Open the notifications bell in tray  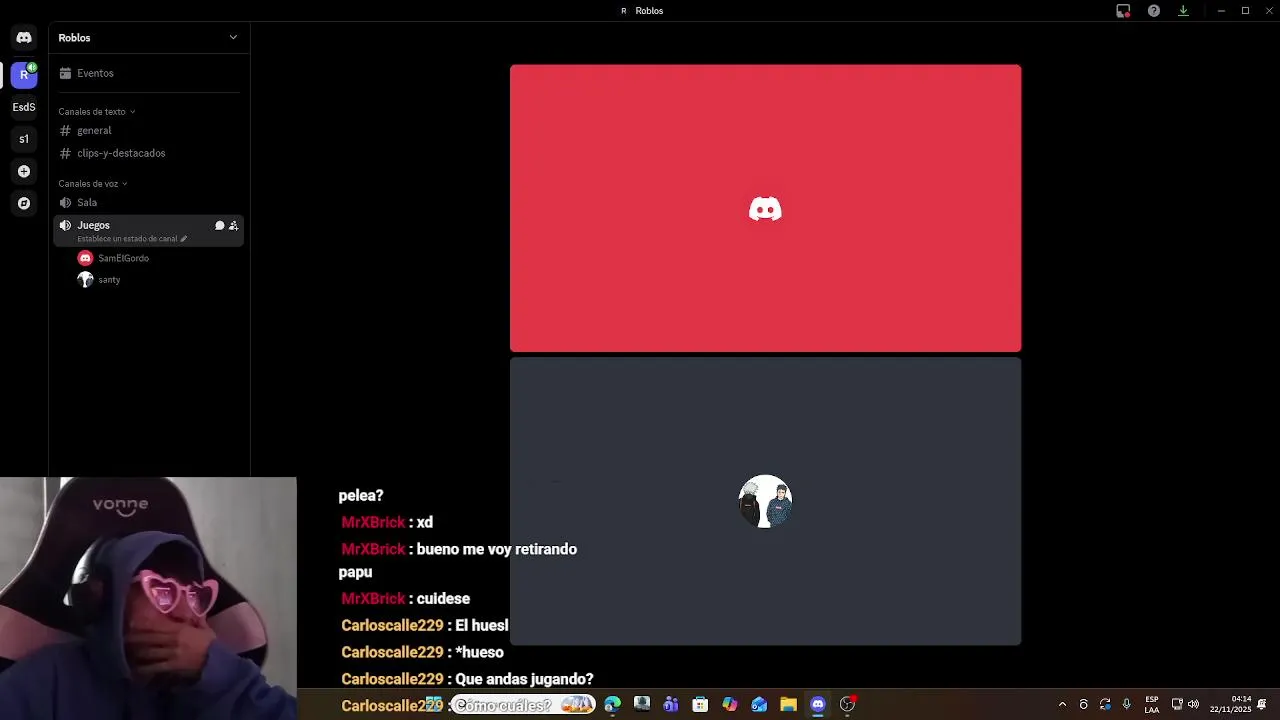(1262, 705)
